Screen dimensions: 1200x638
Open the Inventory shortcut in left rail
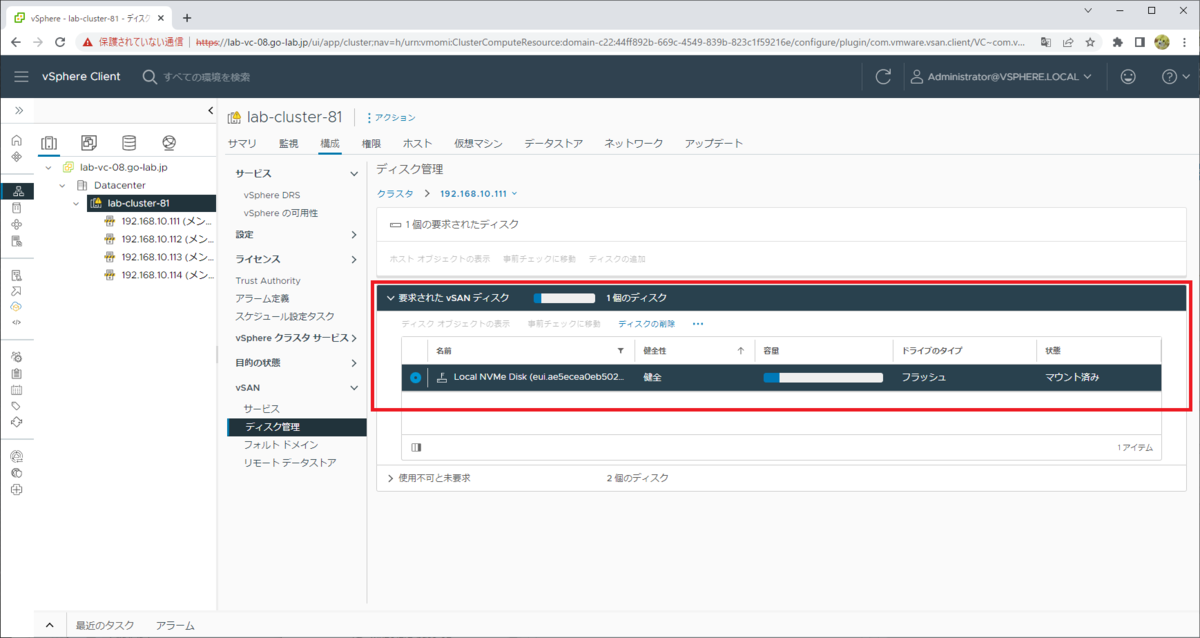tap(16, 191)
